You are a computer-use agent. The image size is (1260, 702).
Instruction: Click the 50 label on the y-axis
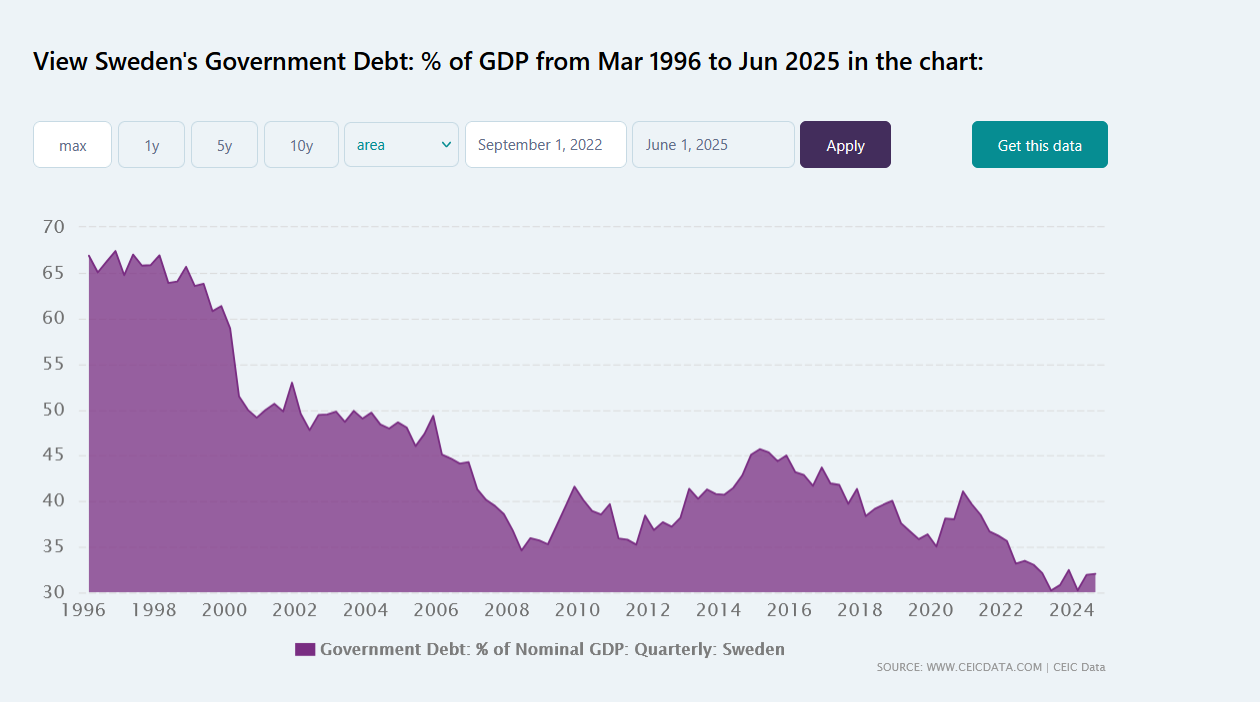[x=53, y=410]
